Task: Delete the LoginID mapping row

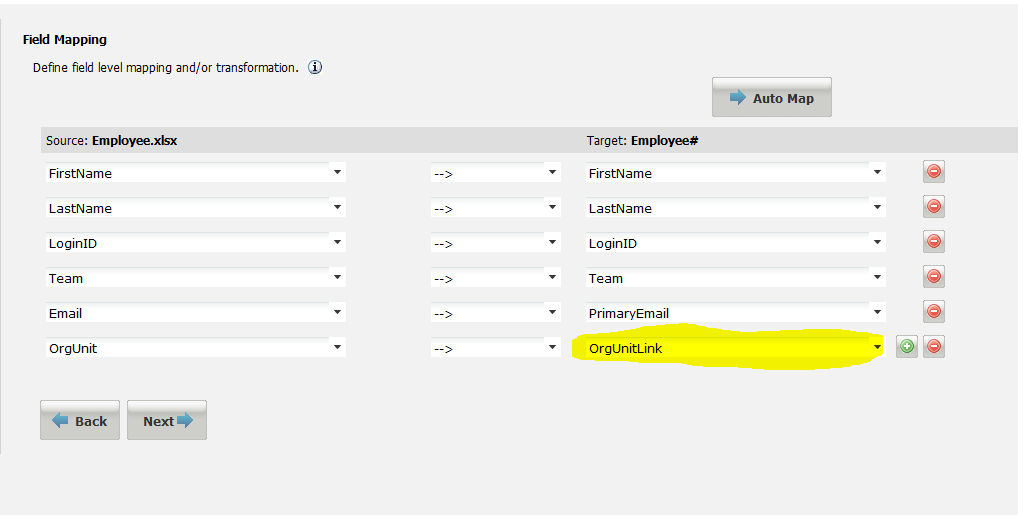Action: point(934,242)
